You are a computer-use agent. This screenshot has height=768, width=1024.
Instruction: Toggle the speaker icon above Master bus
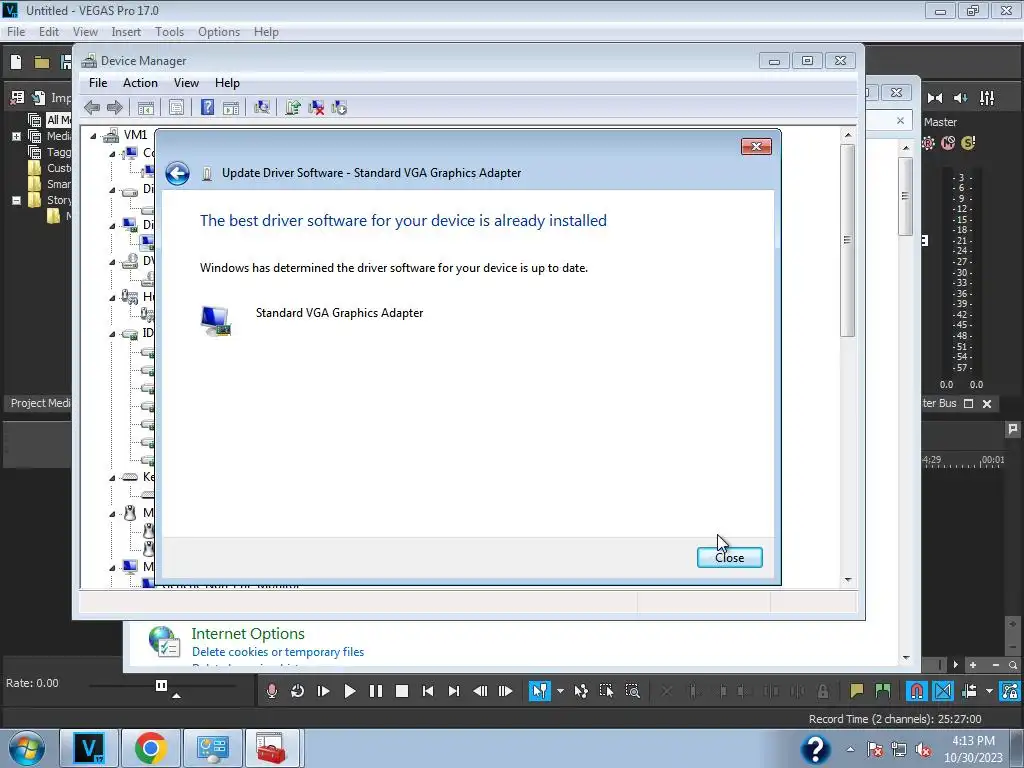tap(961, 98)
